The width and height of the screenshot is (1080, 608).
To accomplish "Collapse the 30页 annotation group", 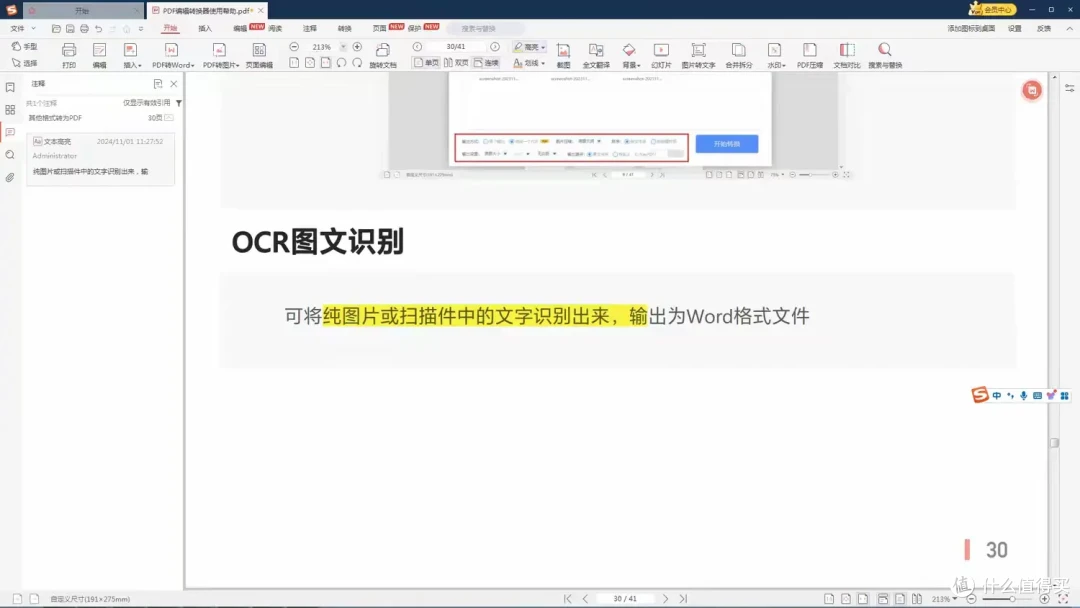I will (169, 118).
